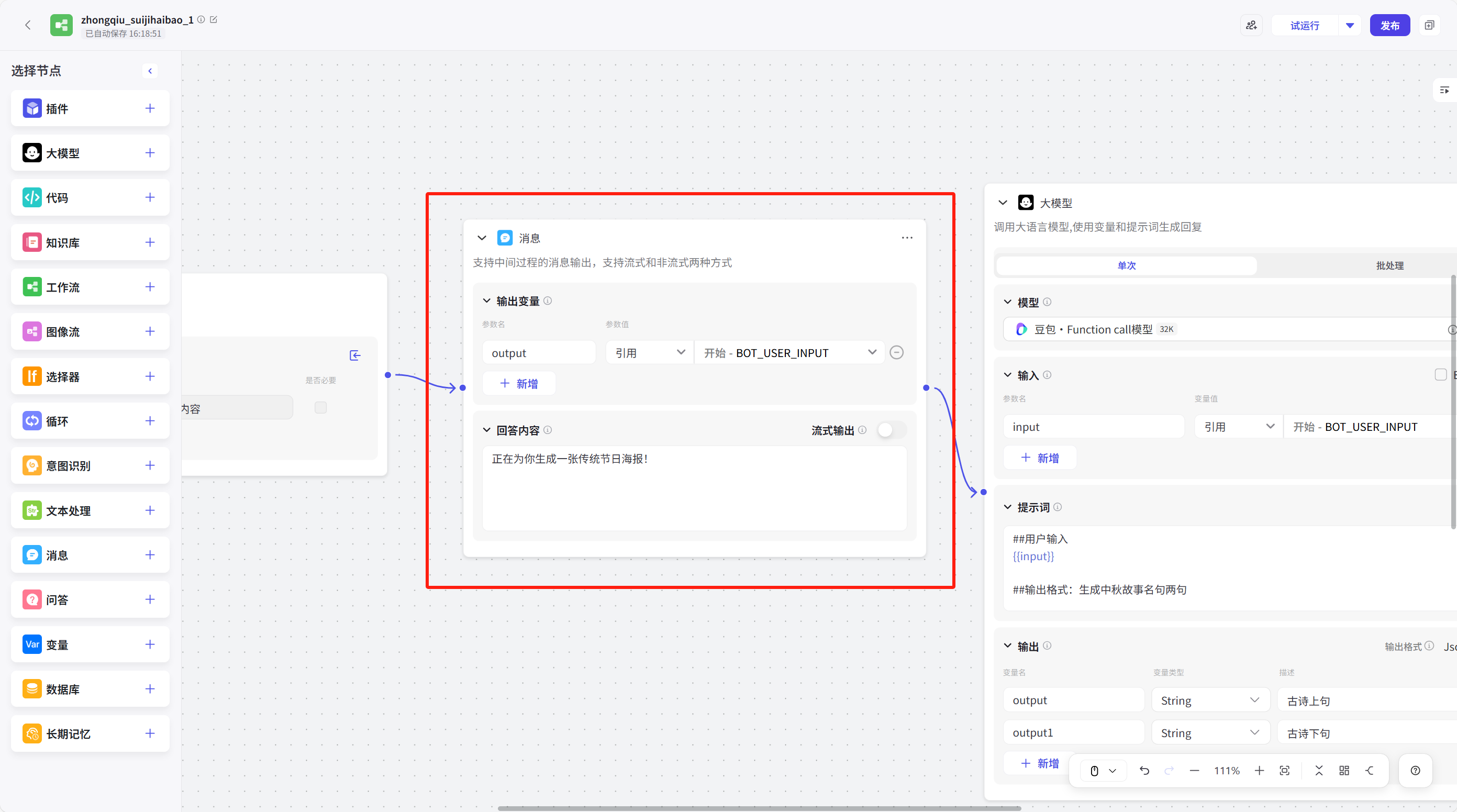This screenshot has width=1457, height=812.
Task: Click the 试运行 button
Action: [1304, 26]
